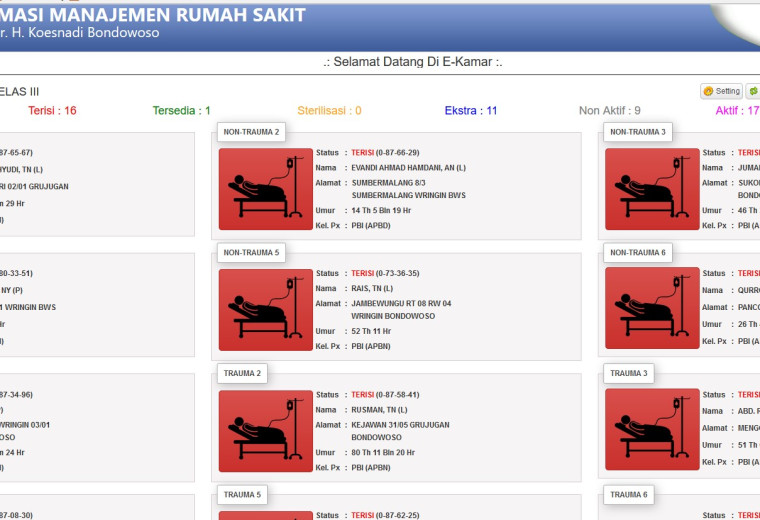
Task: Select the NON-TRAUMA 5 room label
Action: pyautogui.click(x=251, y=252)
